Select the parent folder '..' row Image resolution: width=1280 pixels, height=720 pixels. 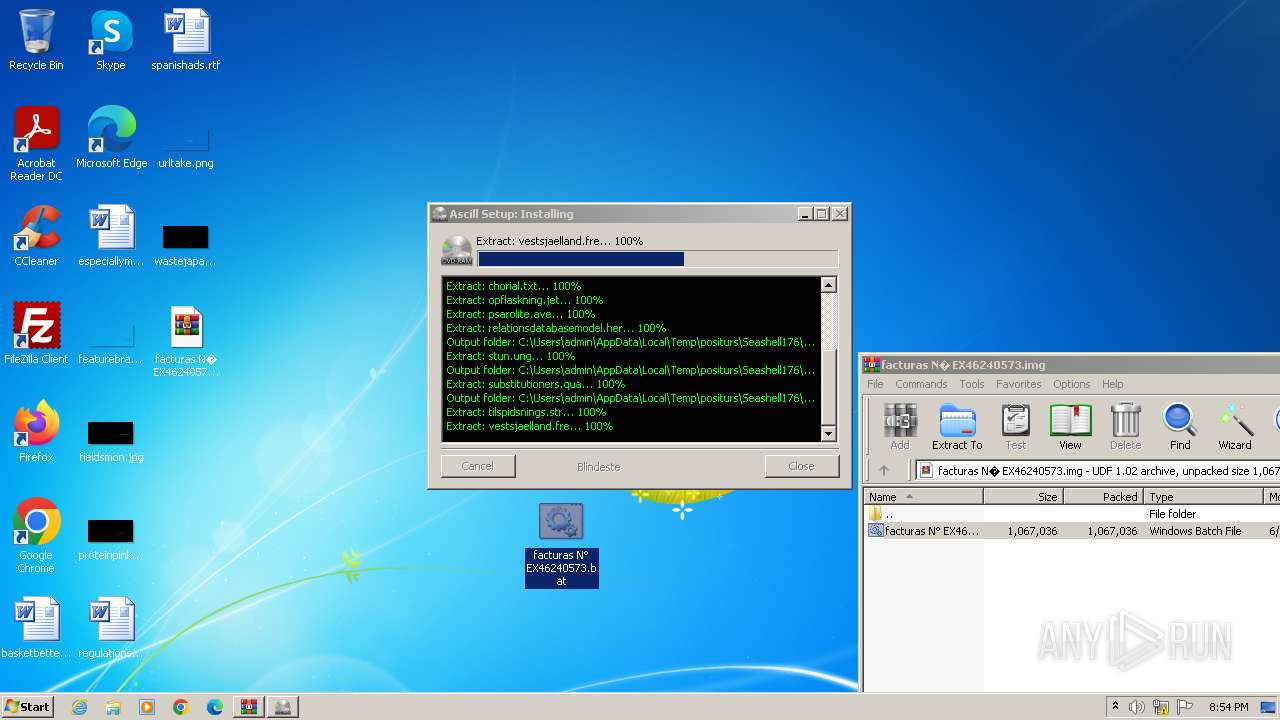[x=1072, y=514]
